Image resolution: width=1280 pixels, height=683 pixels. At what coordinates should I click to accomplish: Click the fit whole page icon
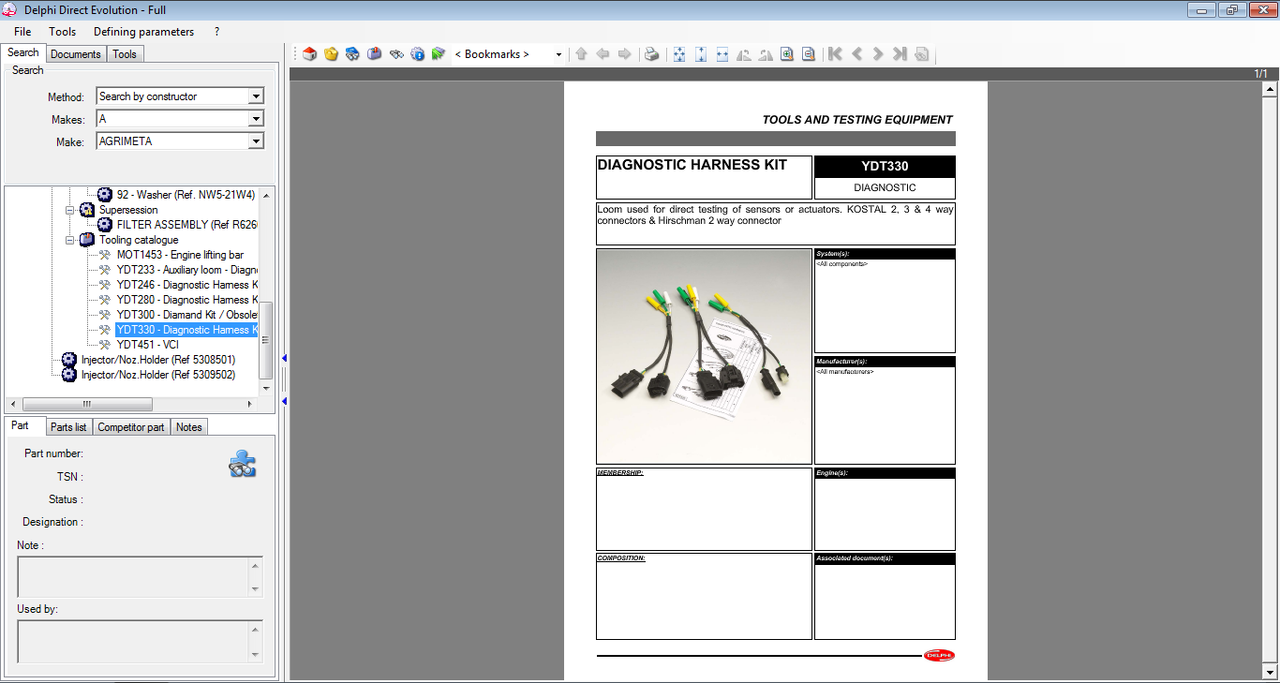pos(679,54)
